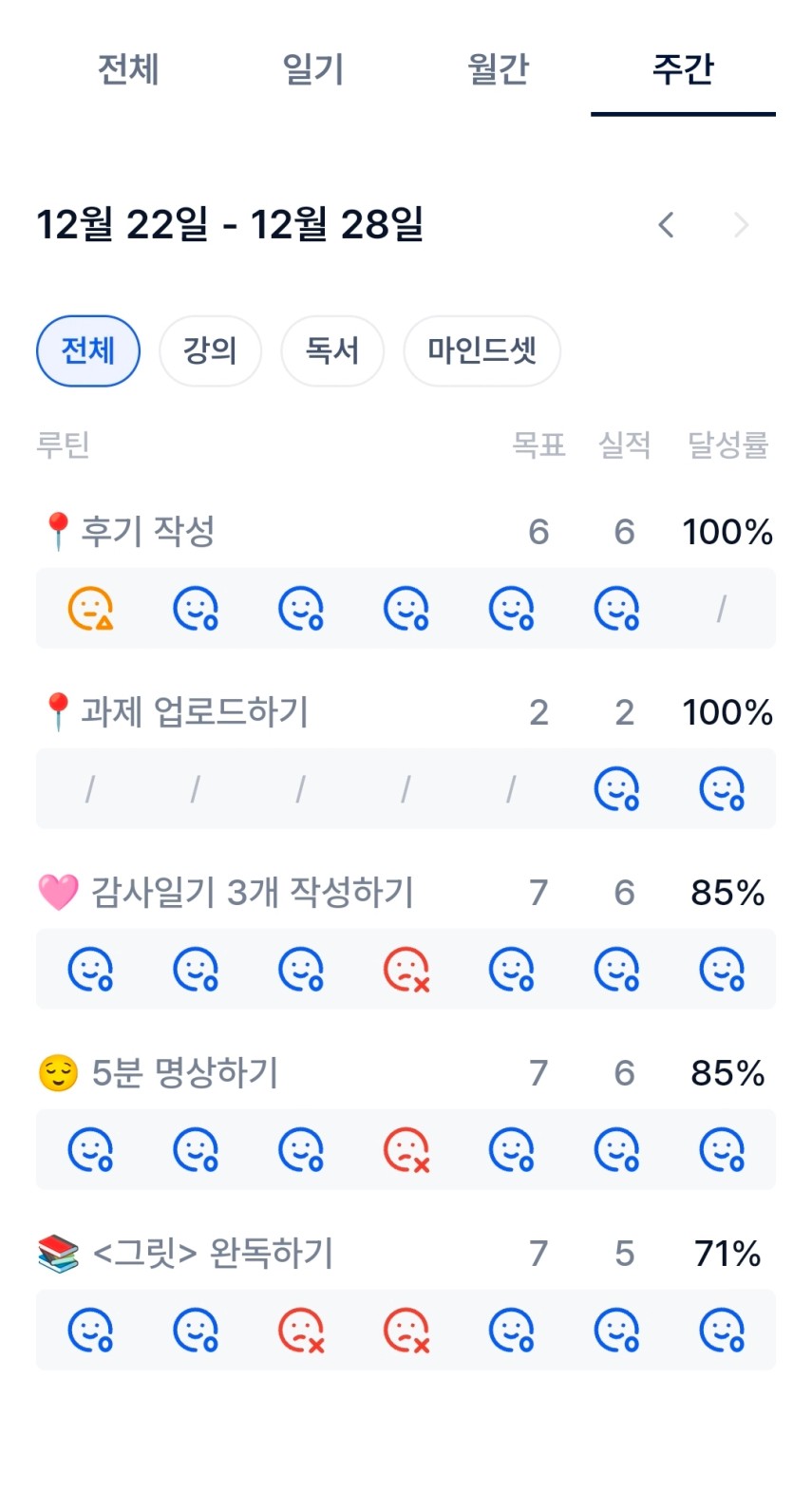Select the 전체 category filter chip

point(88,351)
